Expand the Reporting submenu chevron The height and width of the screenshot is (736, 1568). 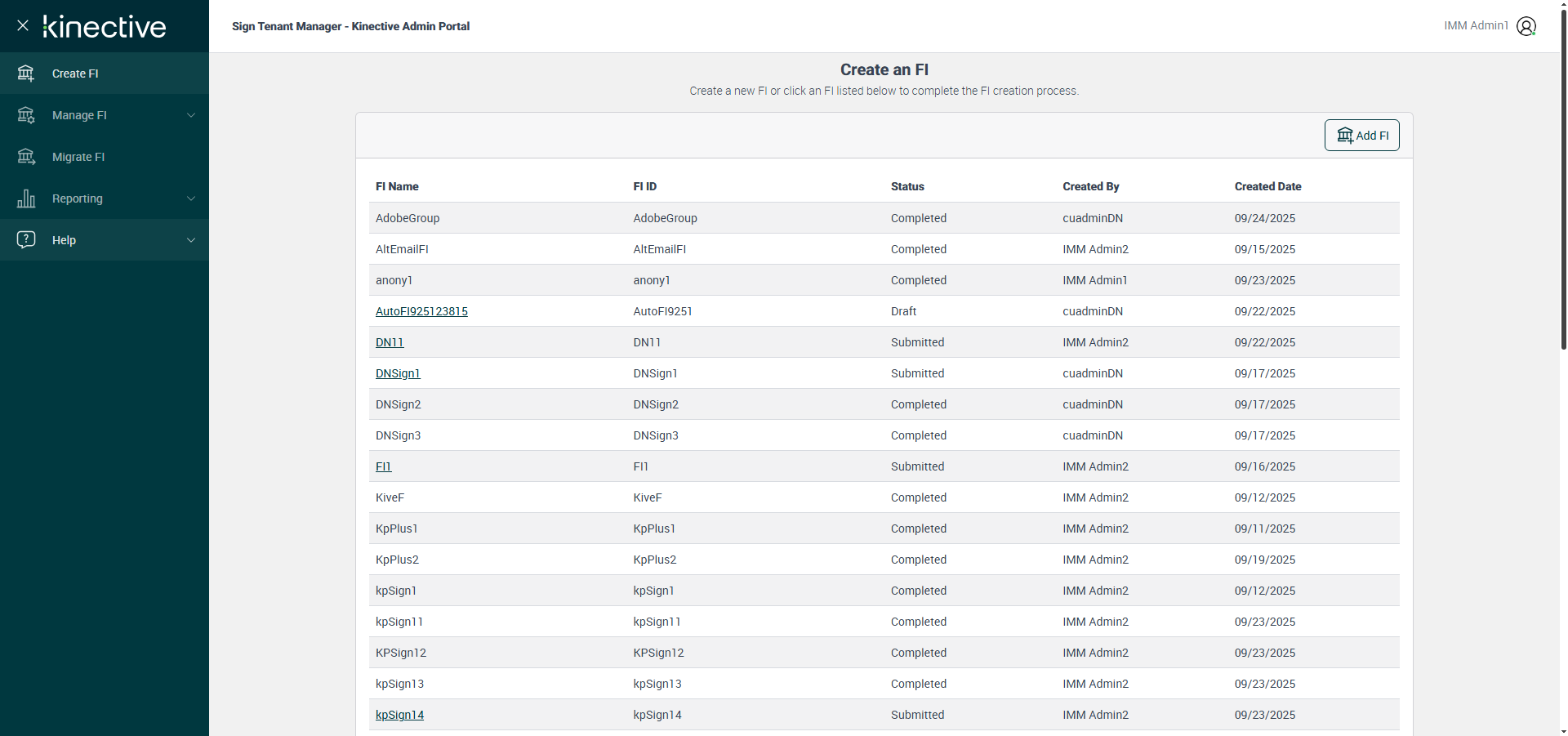191,198
